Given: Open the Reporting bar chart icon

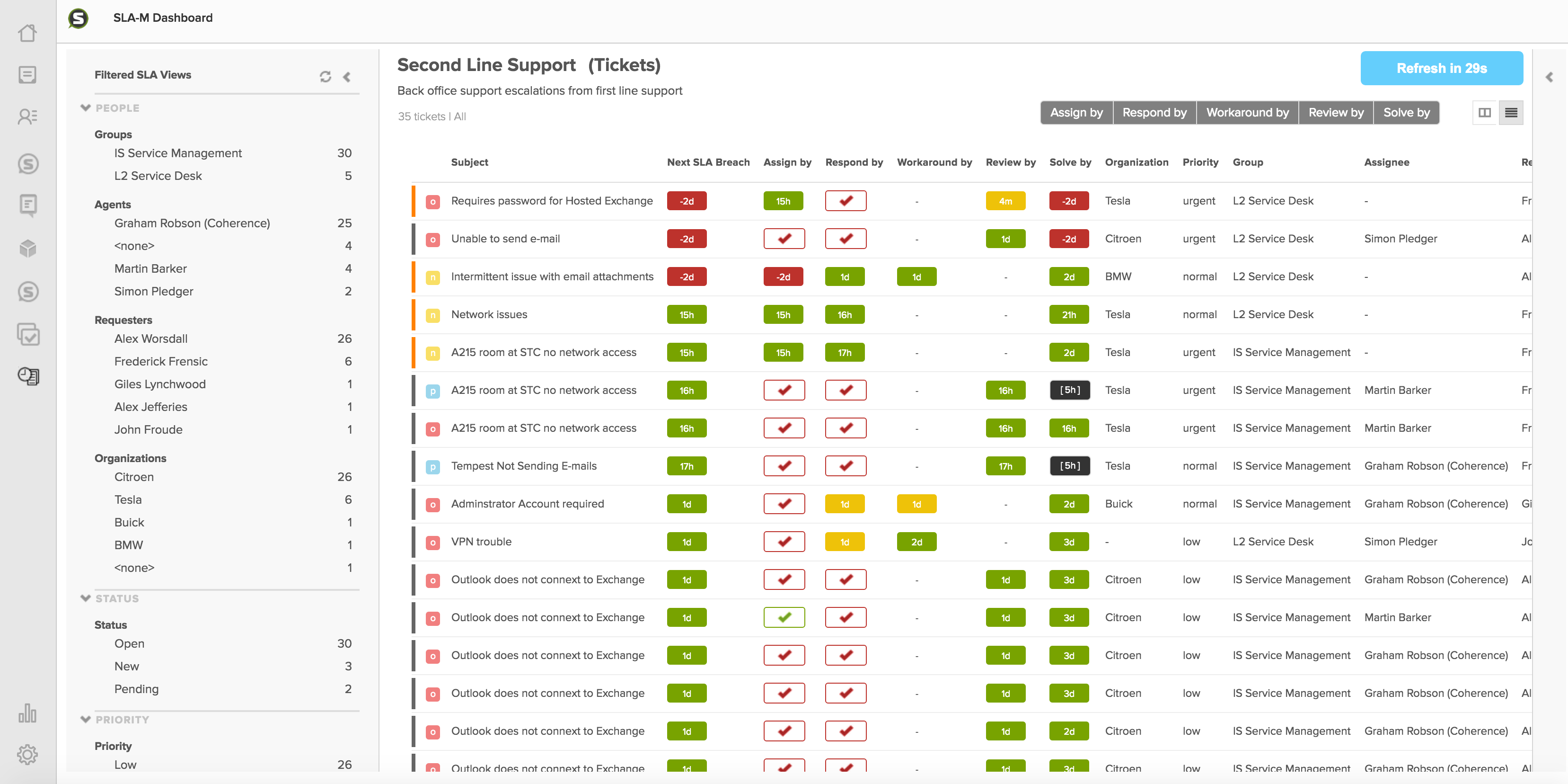Looking at the screenshot, I should (x=27, y=713).
